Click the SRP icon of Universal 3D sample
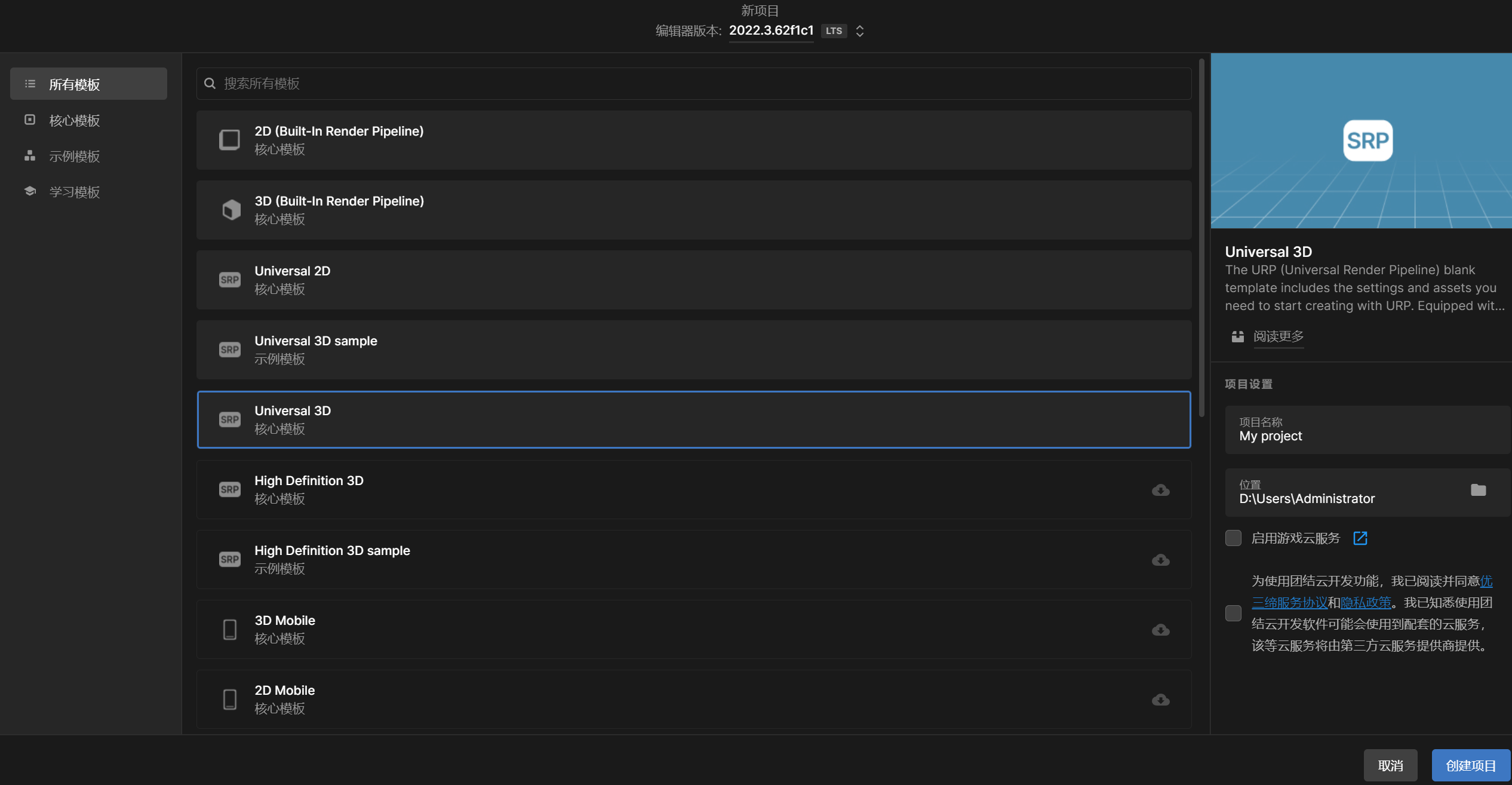This screenshot has width=1512, height=785. [230, 349]
